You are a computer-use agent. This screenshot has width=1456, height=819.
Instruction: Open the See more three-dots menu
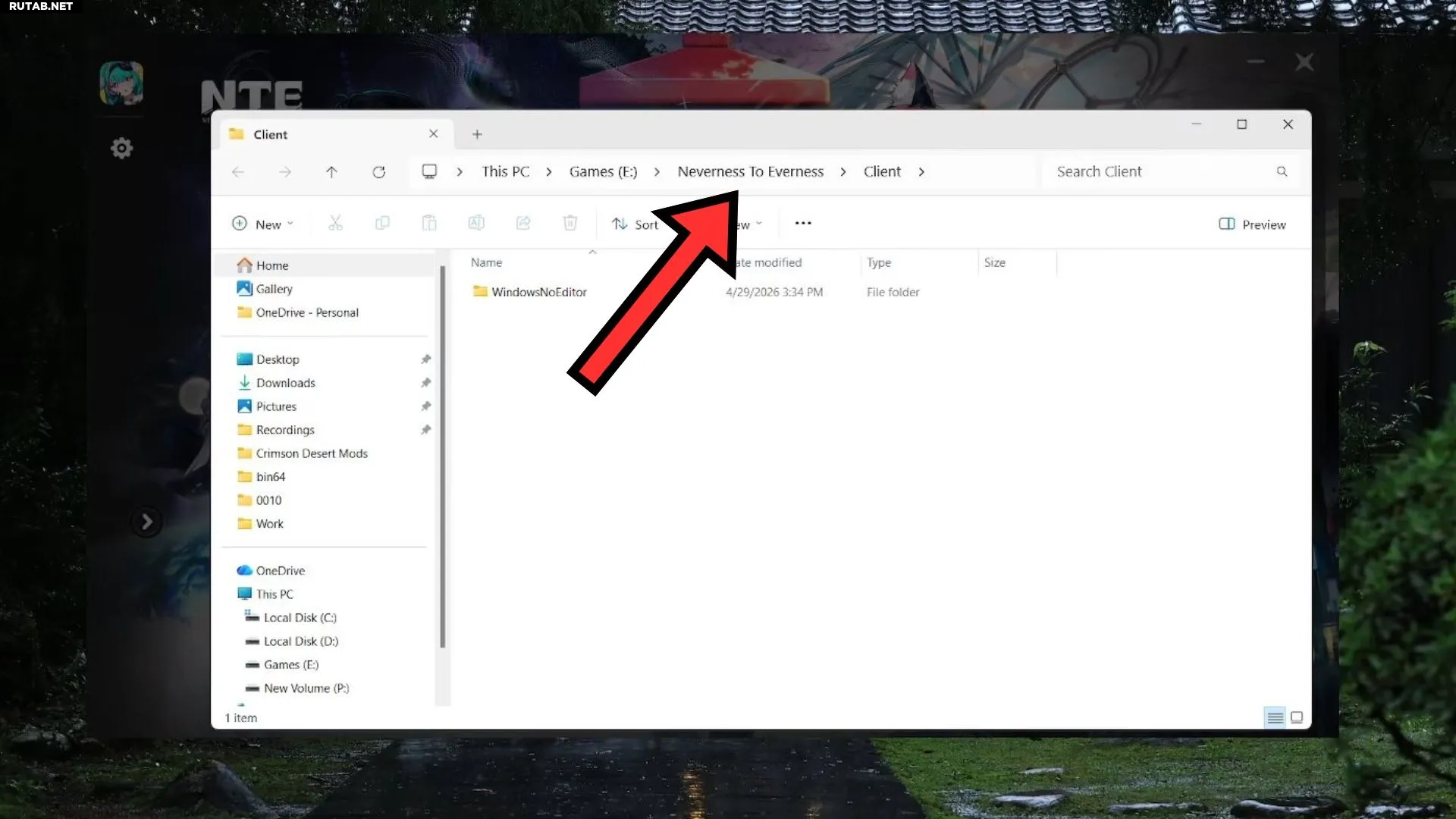click(803, 223)
